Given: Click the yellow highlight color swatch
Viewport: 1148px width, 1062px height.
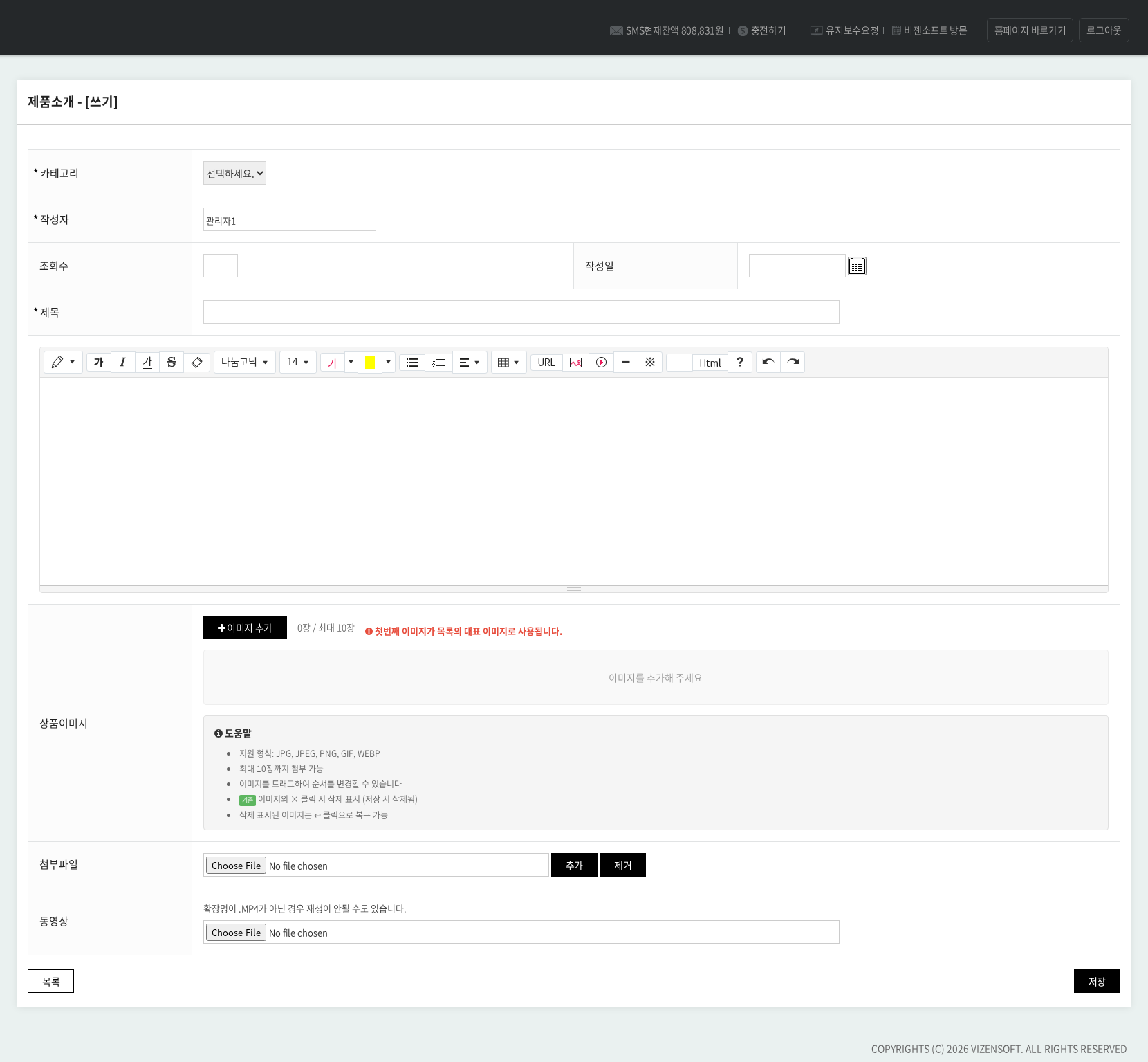Looking at the screenshot, I should (369, 363).
